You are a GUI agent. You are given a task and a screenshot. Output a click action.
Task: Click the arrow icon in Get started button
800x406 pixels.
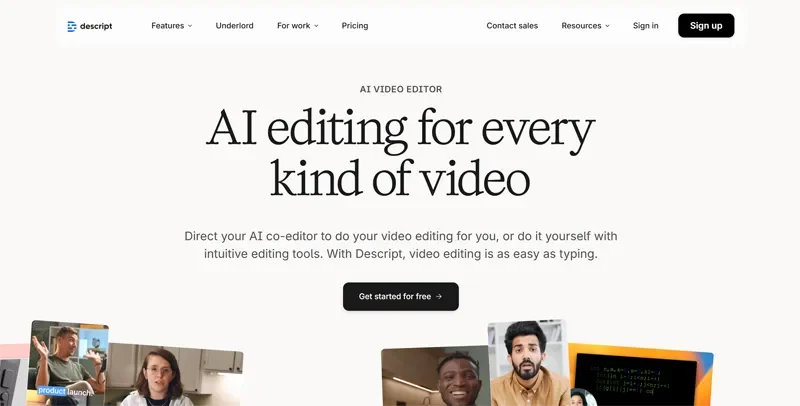[x=439, y=297]
